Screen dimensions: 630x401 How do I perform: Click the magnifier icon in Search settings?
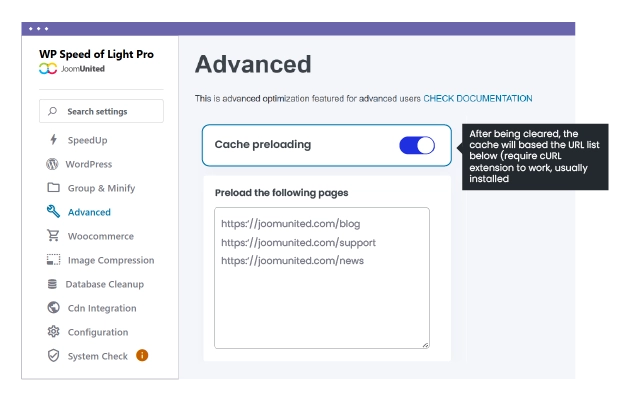click(53, 111)
